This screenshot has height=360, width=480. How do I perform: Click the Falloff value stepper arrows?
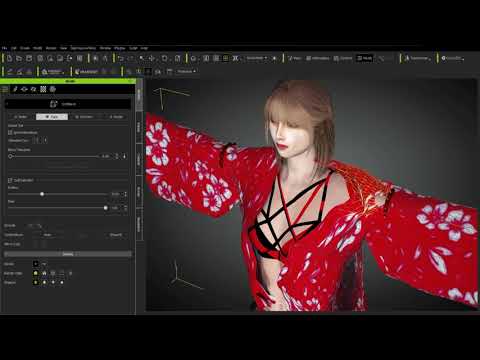coord(125,194)
